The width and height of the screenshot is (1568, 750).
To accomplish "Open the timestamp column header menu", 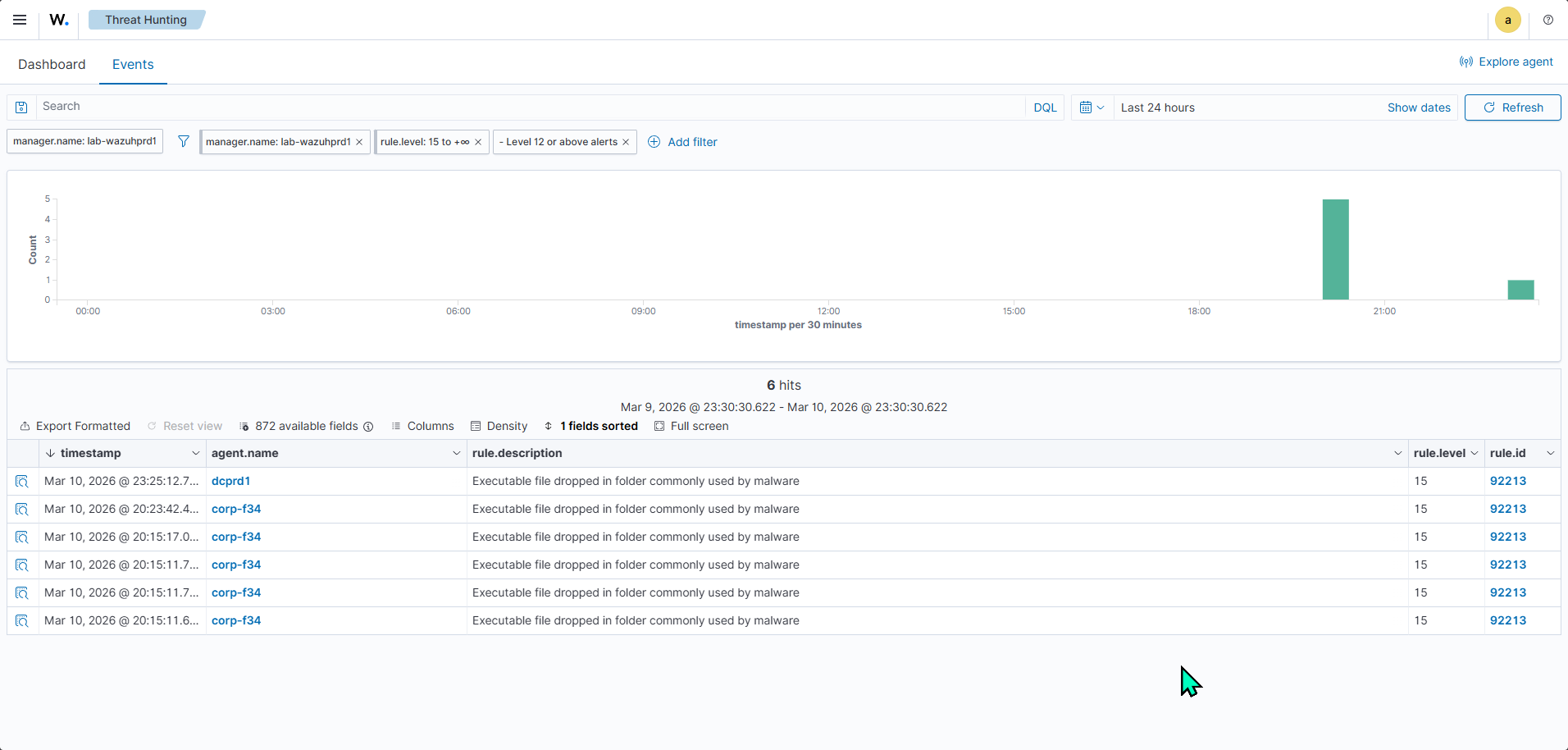I will click(195, 453).
